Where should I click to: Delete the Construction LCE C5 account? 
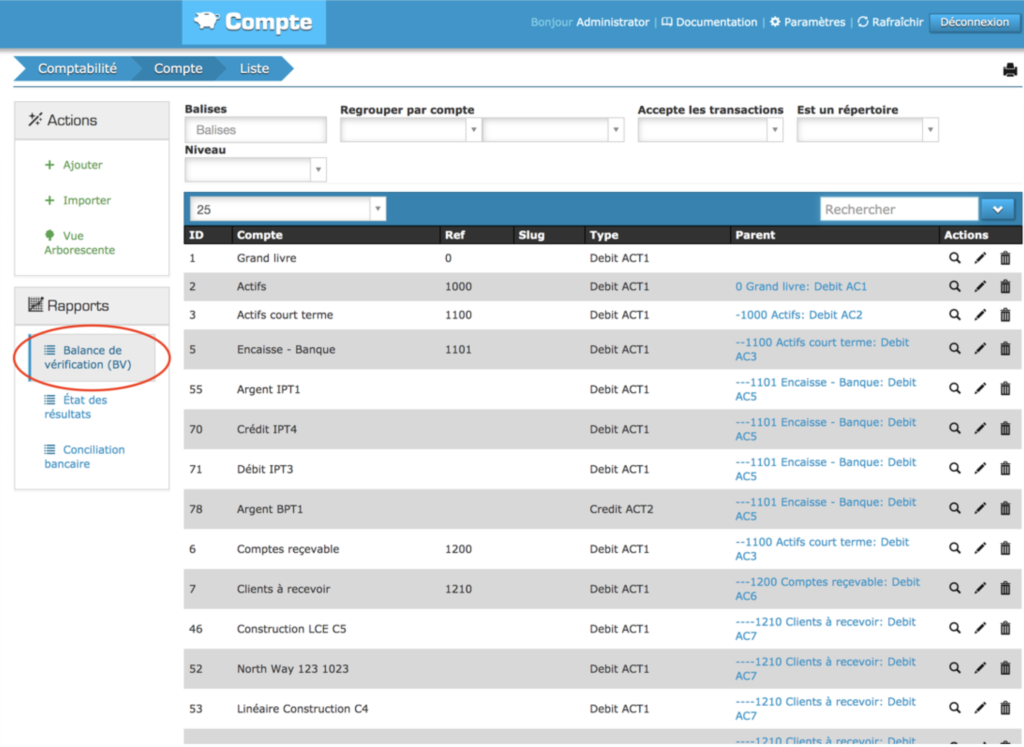[1005, 629]
